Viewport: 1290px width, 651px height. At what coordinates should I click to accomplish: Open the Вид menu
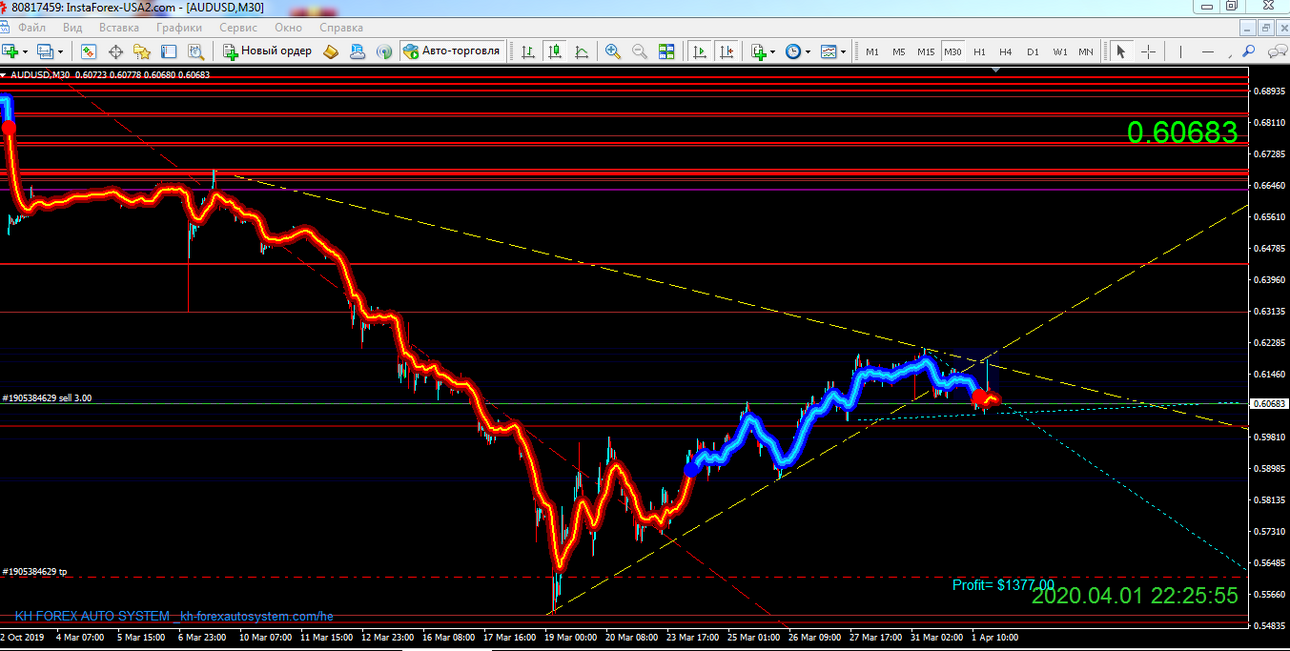coord(72,28)
